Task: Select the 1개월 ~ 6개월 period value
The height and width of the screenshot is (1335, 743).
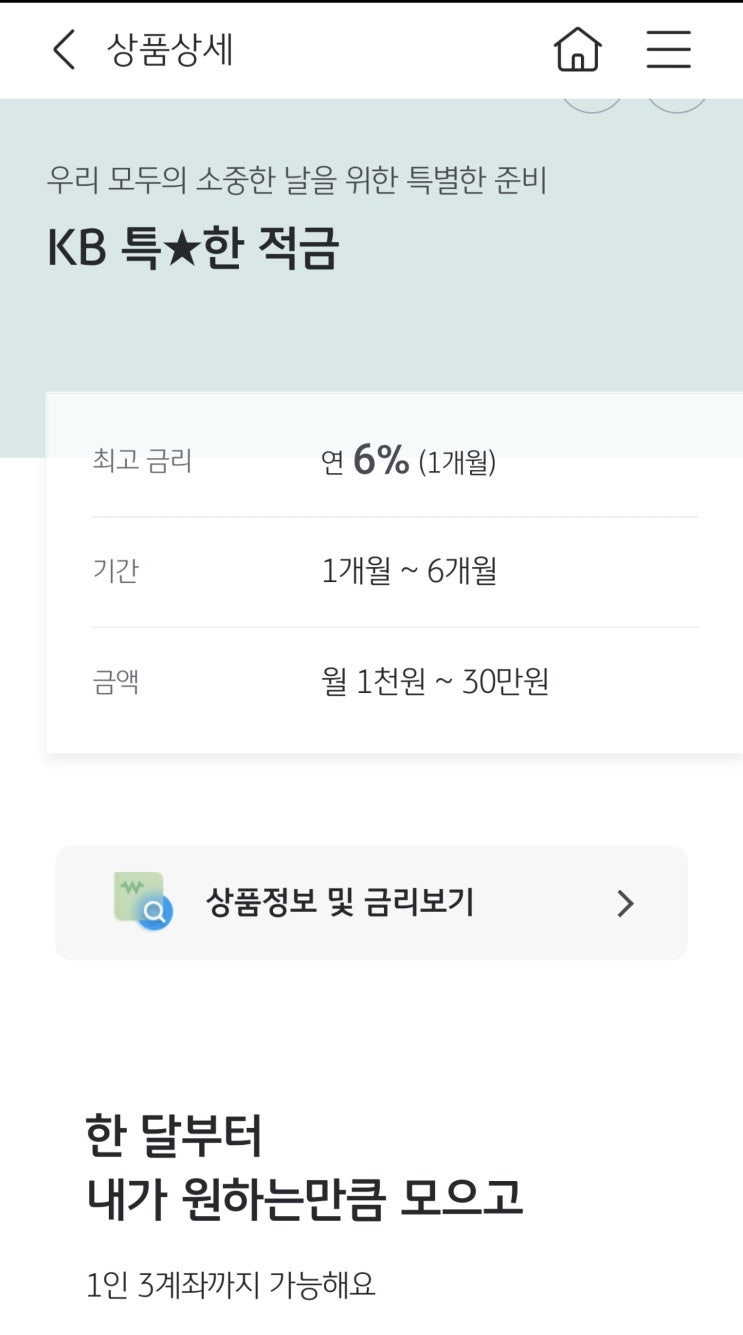Action: point(409,571)
